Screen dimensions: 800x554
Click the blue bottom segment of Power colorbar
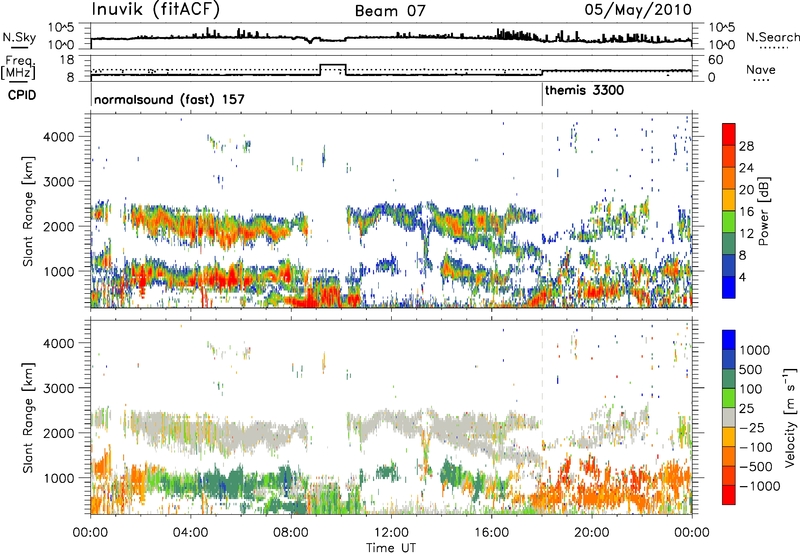point(729,287)
